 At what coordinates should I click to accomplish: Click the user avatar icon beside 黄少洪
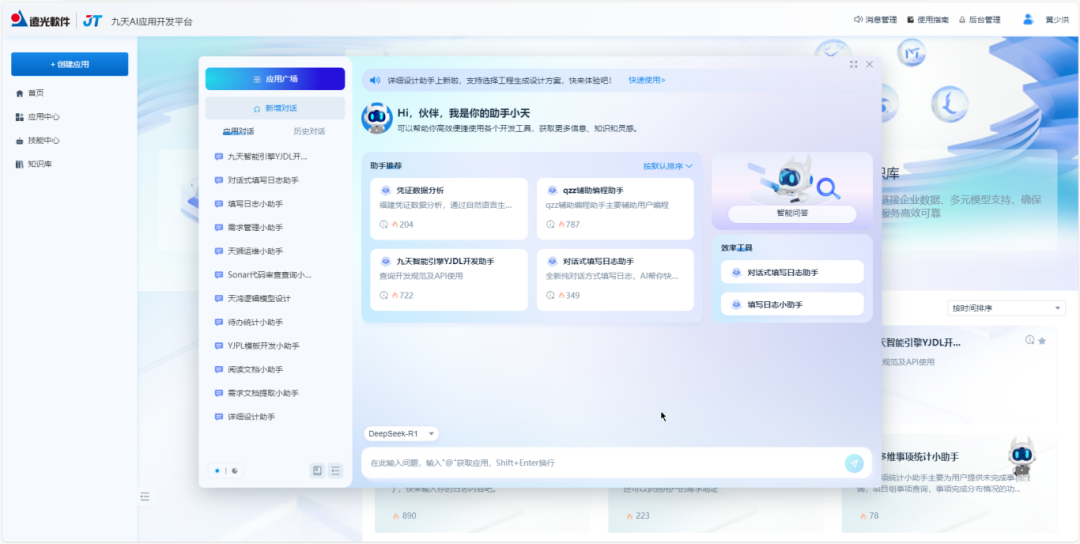tap(1027, 20)
